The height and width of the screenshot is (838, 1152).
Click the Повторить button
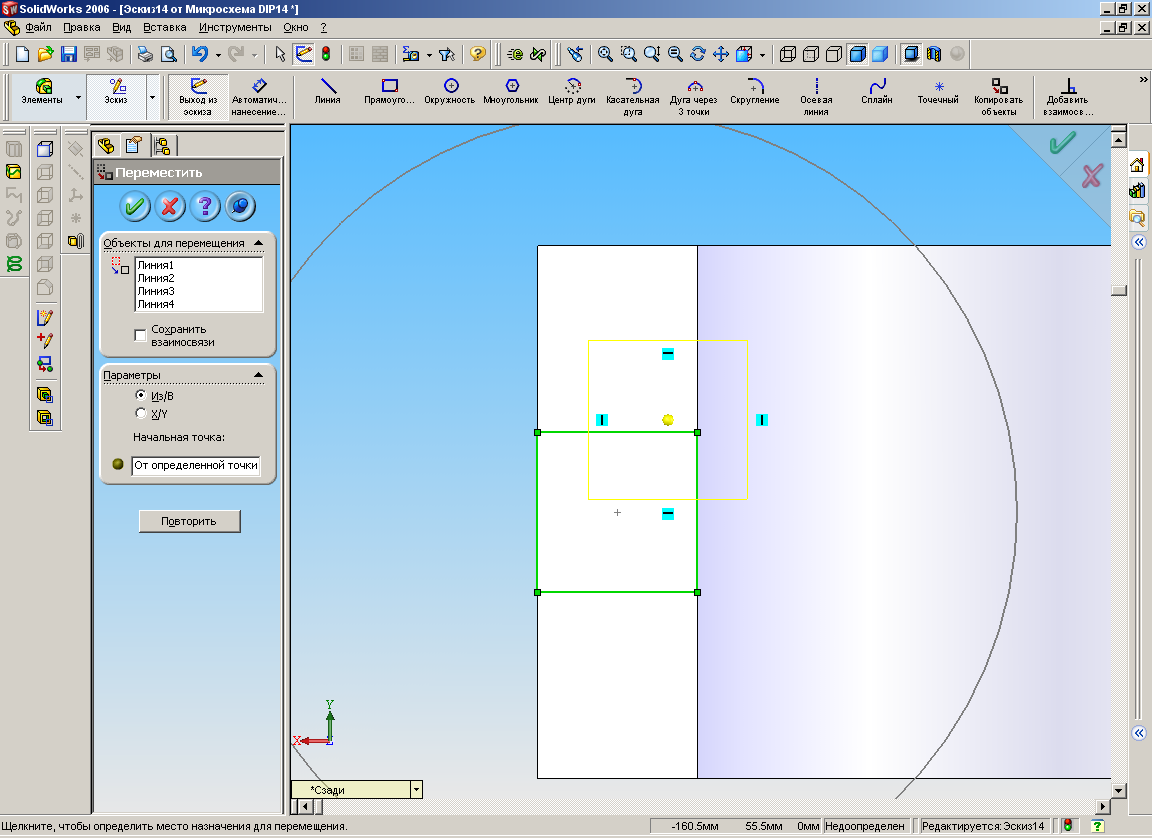(190, 521)
